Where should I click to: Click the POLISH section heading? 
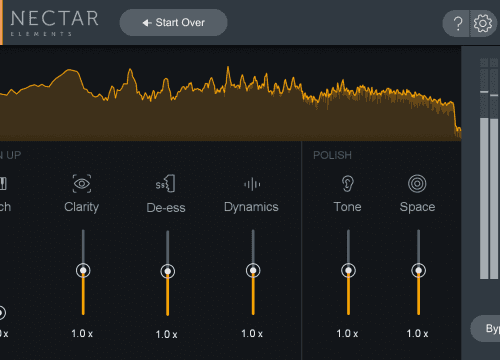point(332,155)
